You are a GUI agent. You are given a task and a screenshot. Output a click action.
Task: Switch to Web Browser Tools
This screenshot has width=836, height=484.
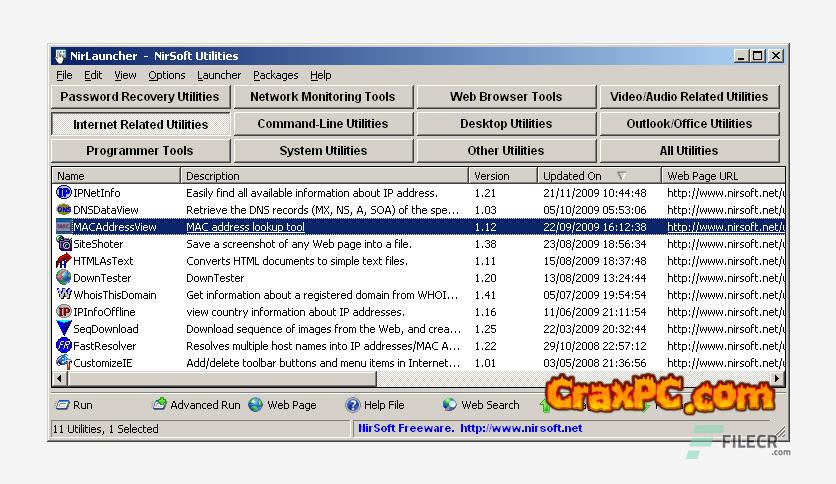point(506,97)
